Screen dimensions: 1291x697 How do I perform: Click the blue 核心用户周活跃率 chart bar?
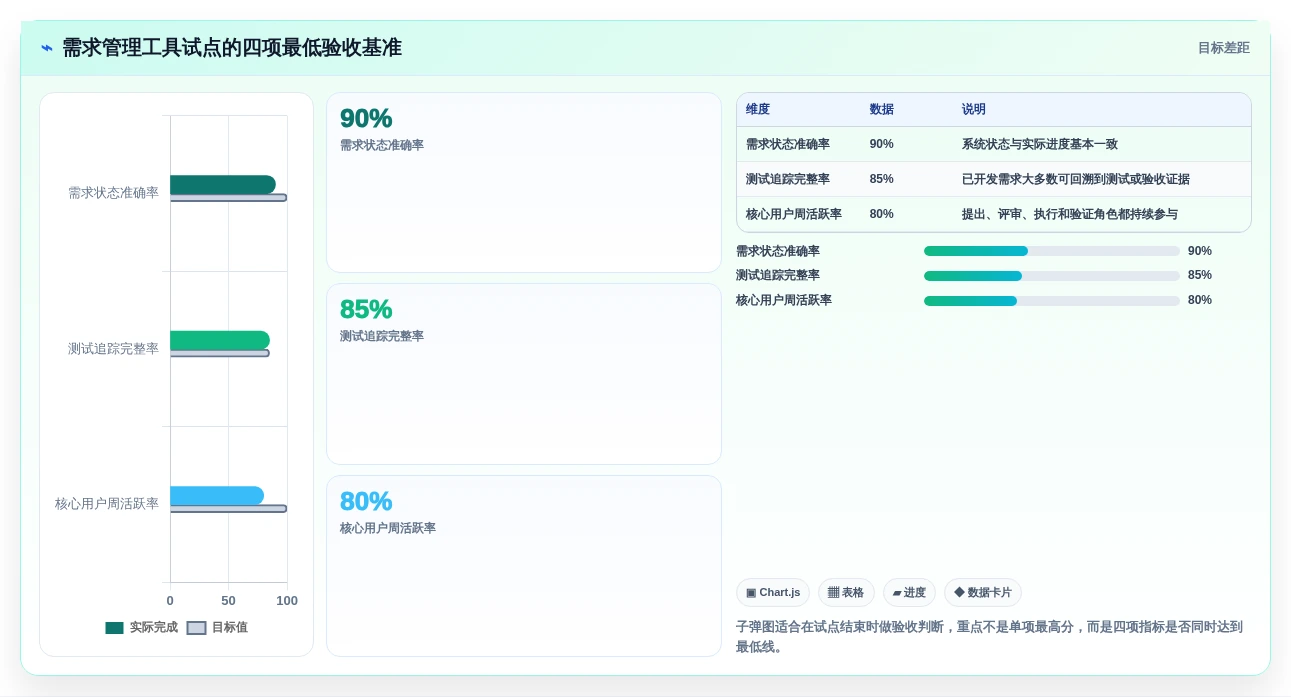click(x=217, y=496)
